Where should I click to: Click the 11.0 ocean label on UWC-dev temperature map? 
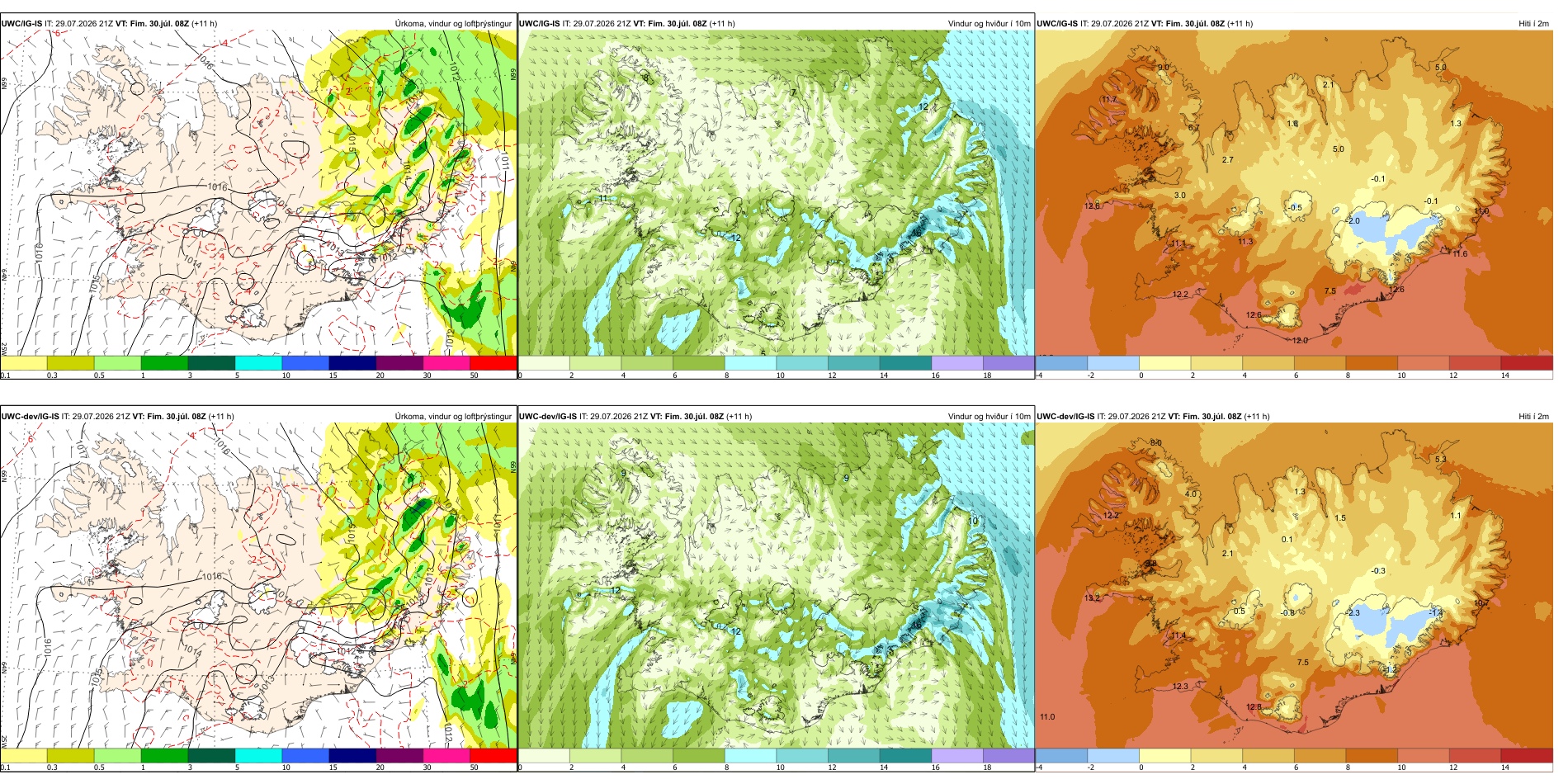pos(1047,716)
